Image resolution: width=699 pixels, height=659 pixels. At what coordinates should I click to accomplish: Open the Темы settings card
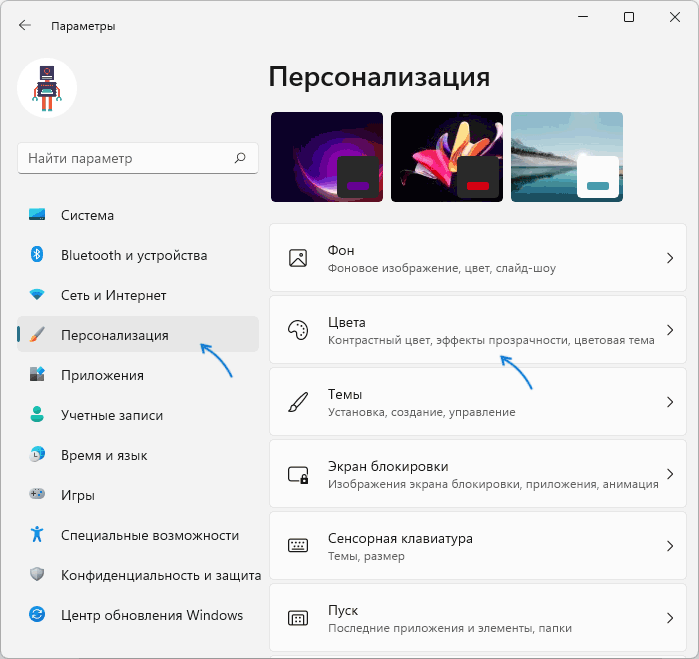[478, 402]
